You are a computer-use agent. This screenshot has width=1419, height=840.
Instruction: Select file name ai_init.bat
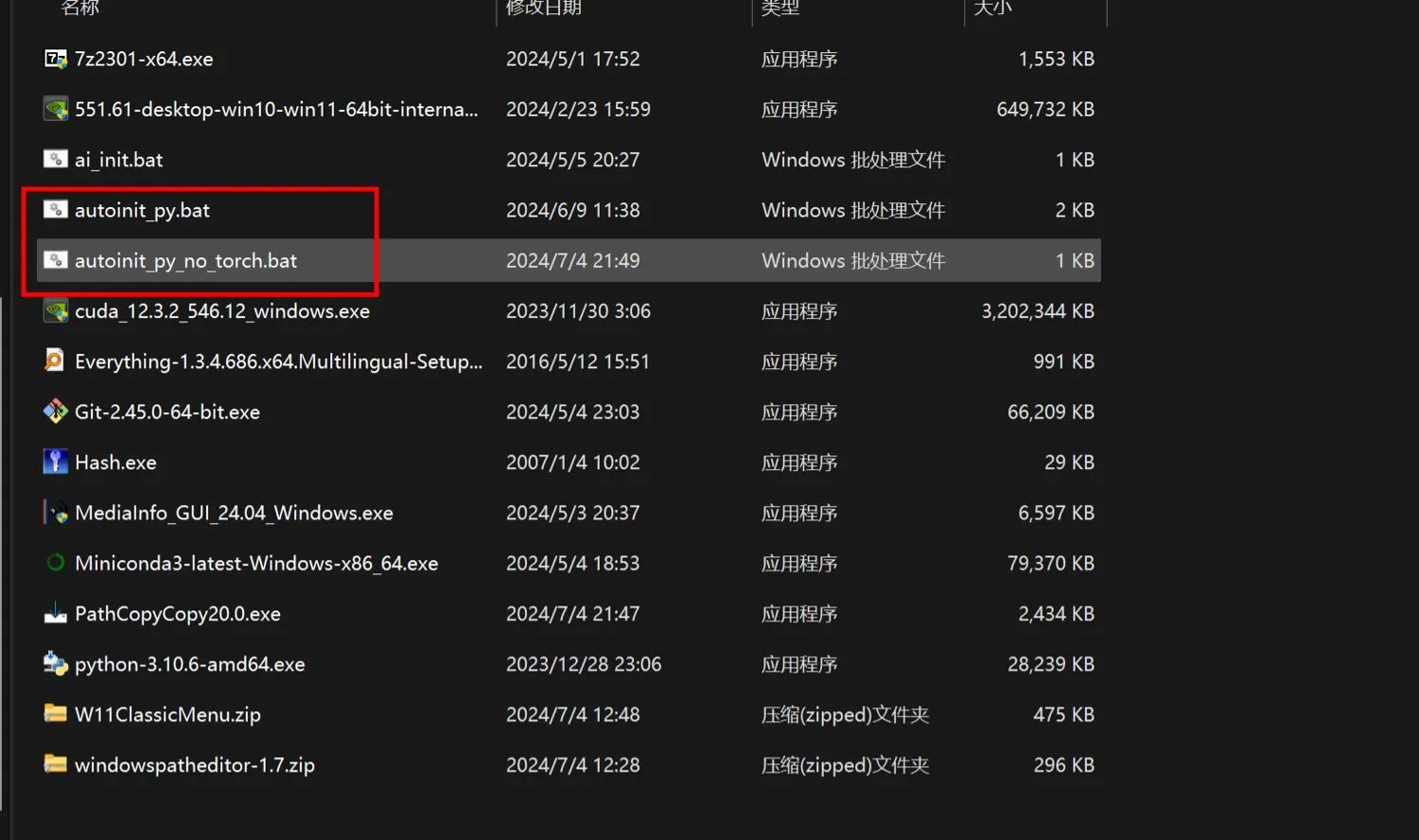(x=119, y=160)
